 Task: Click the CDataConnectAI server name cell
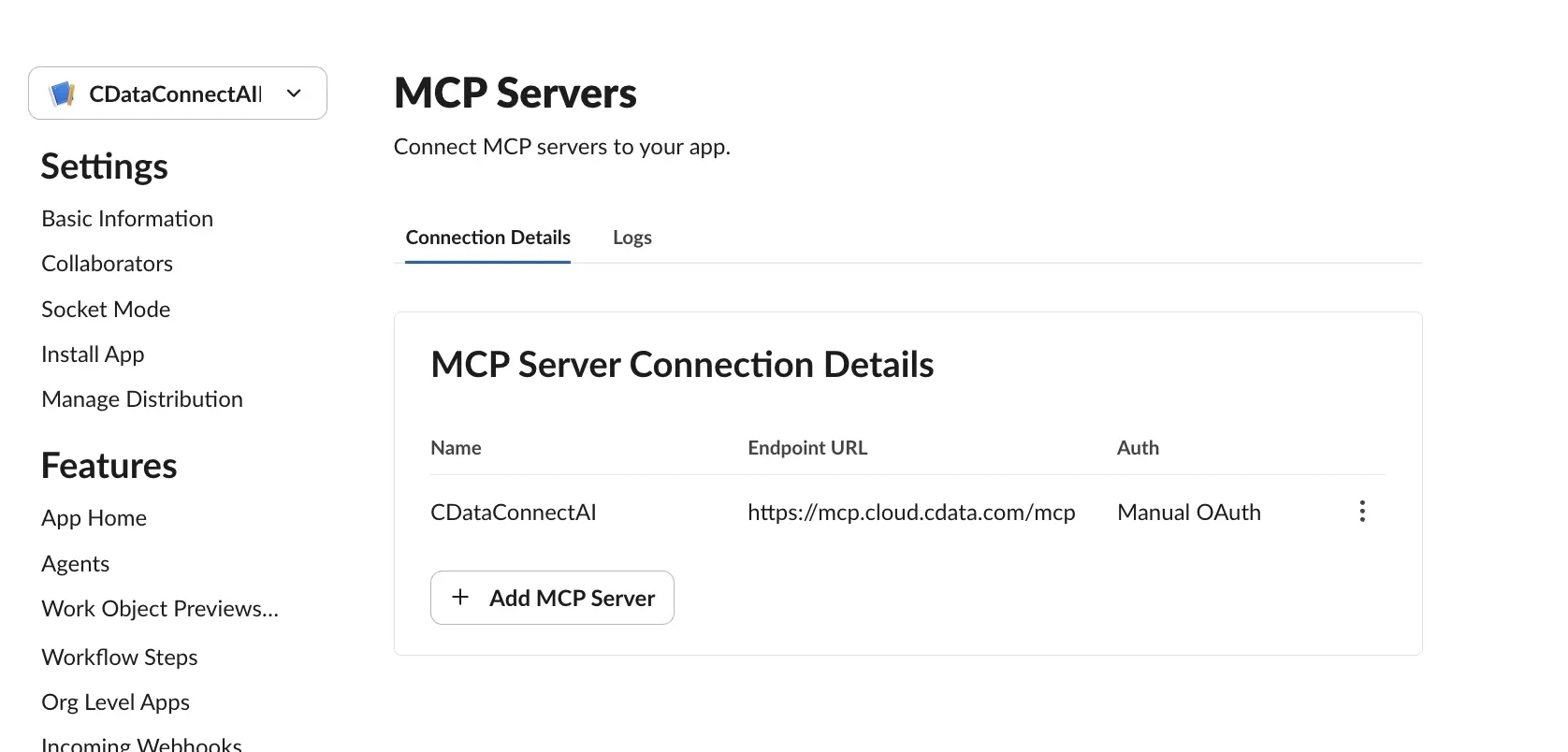click(513, 513)
